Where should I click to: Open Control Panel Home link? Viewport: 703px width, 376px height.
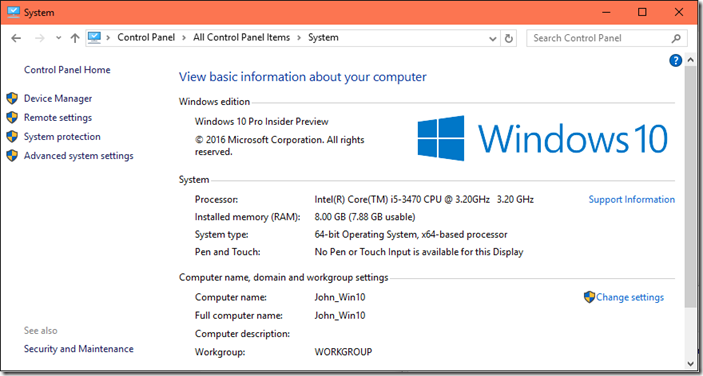click(x=67, y=70)
